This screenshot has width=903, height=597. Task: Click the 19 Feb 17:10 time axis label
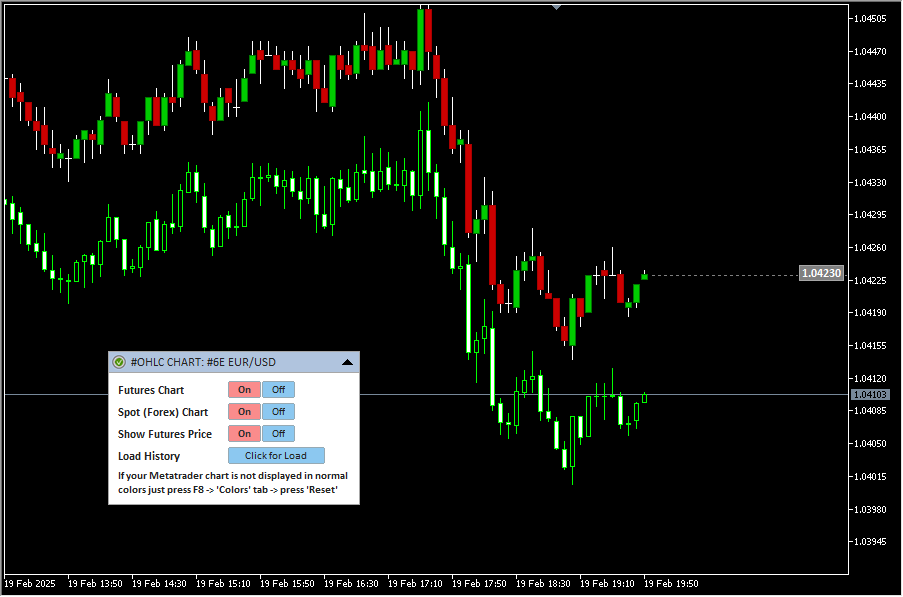[x=415, y=583]
